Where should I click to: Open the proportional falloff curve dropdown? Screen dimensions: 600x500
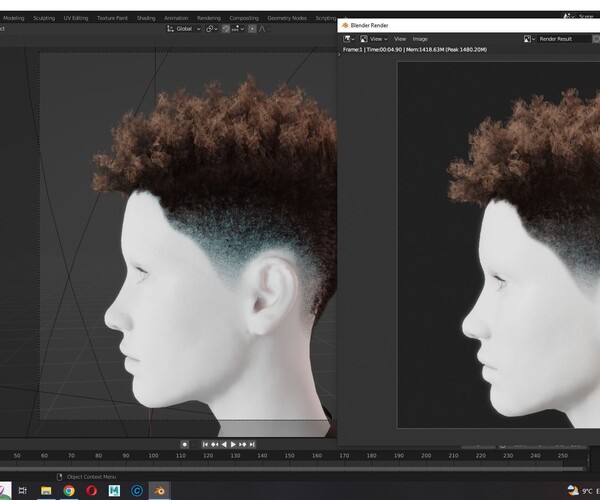tap(264, 29)
